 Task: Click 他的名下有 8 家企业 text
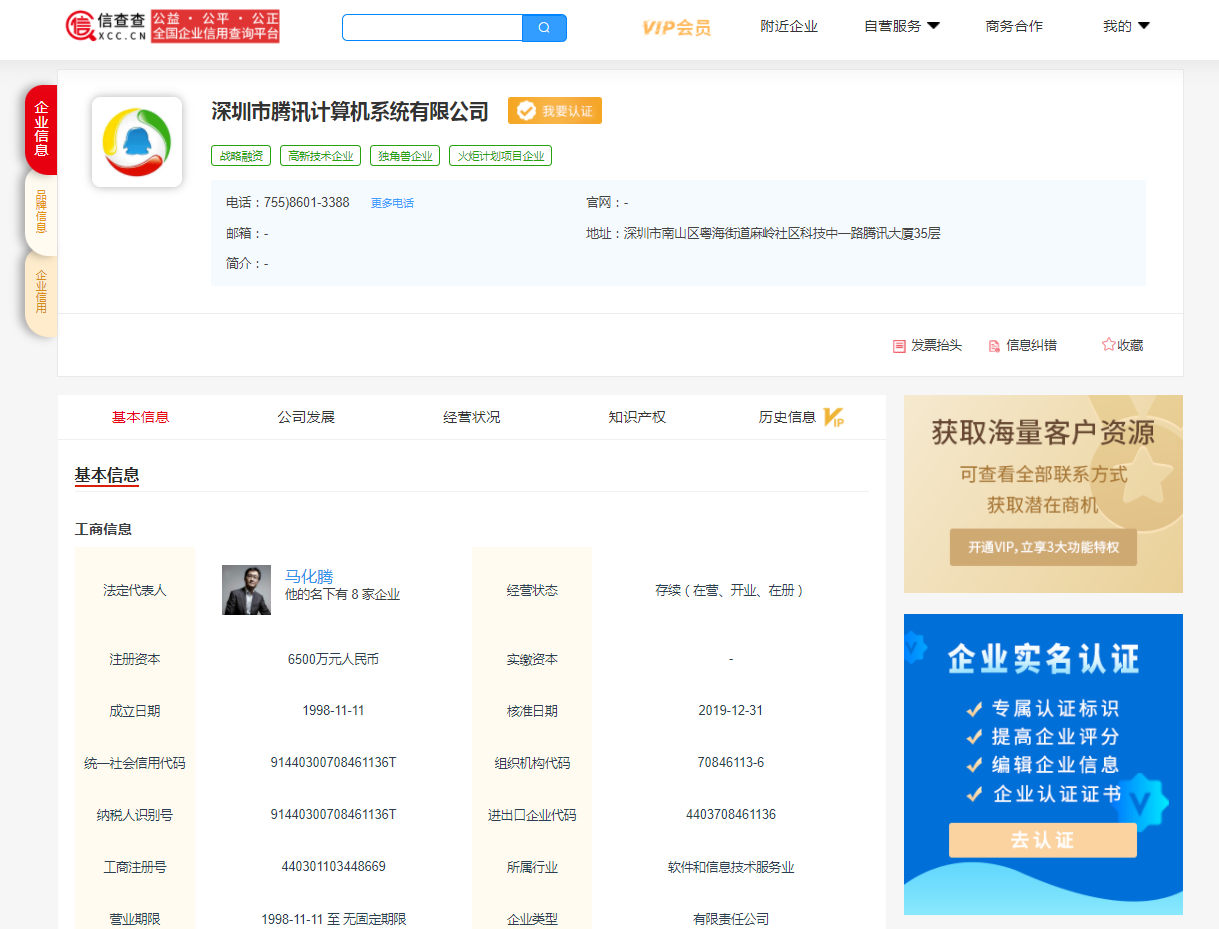pos(342,595)
